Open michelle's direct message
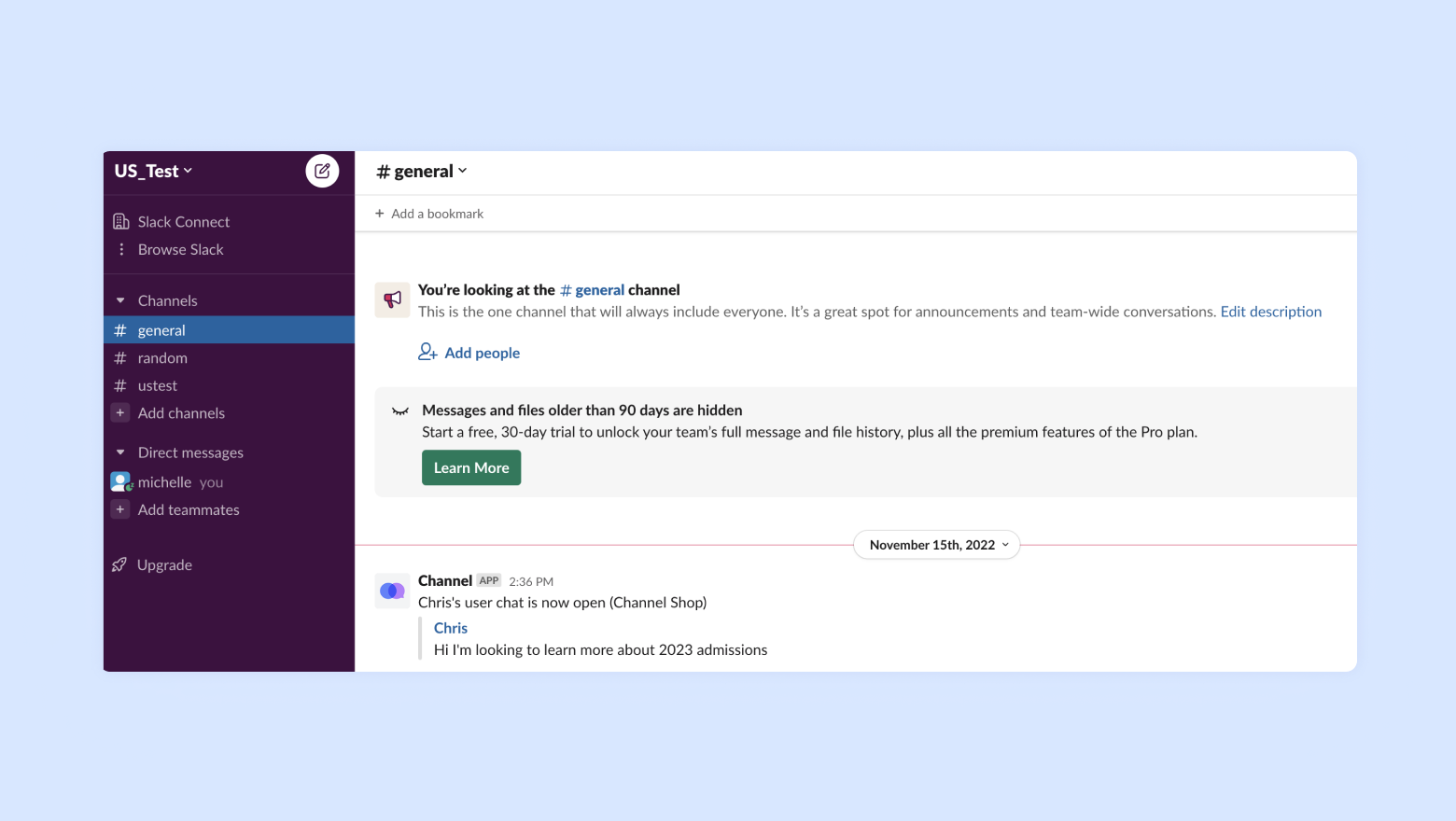Screen dimensions: 1456x821 click(164, 482)
